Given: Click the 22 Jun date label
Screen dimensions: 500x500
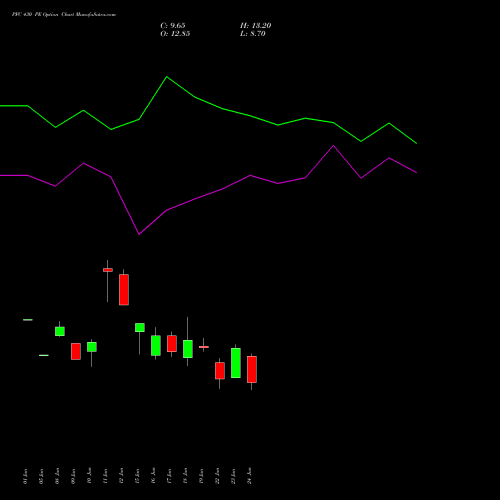Looking at the screenshot, I should tap(217, 476).
